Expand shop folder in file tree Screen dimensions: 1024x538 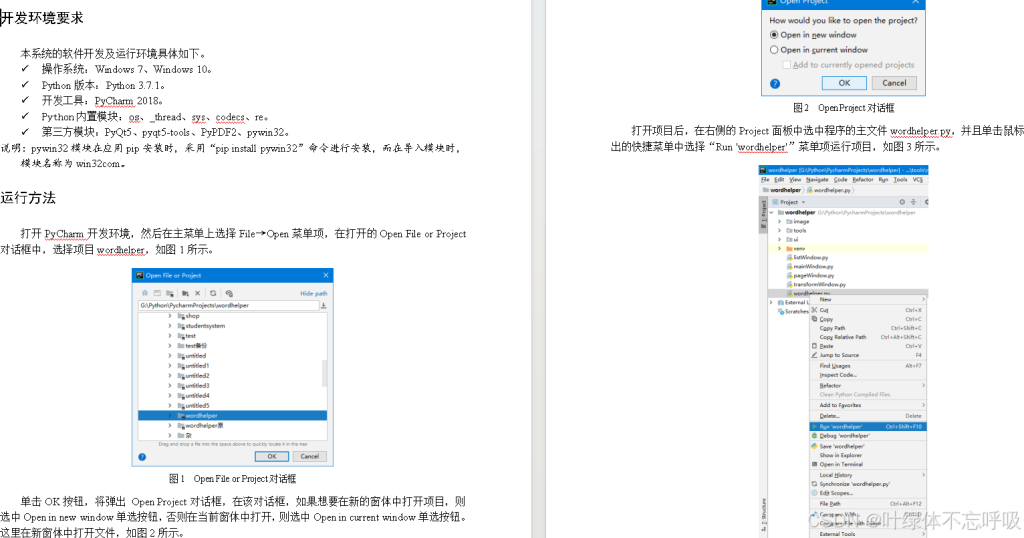170,316
